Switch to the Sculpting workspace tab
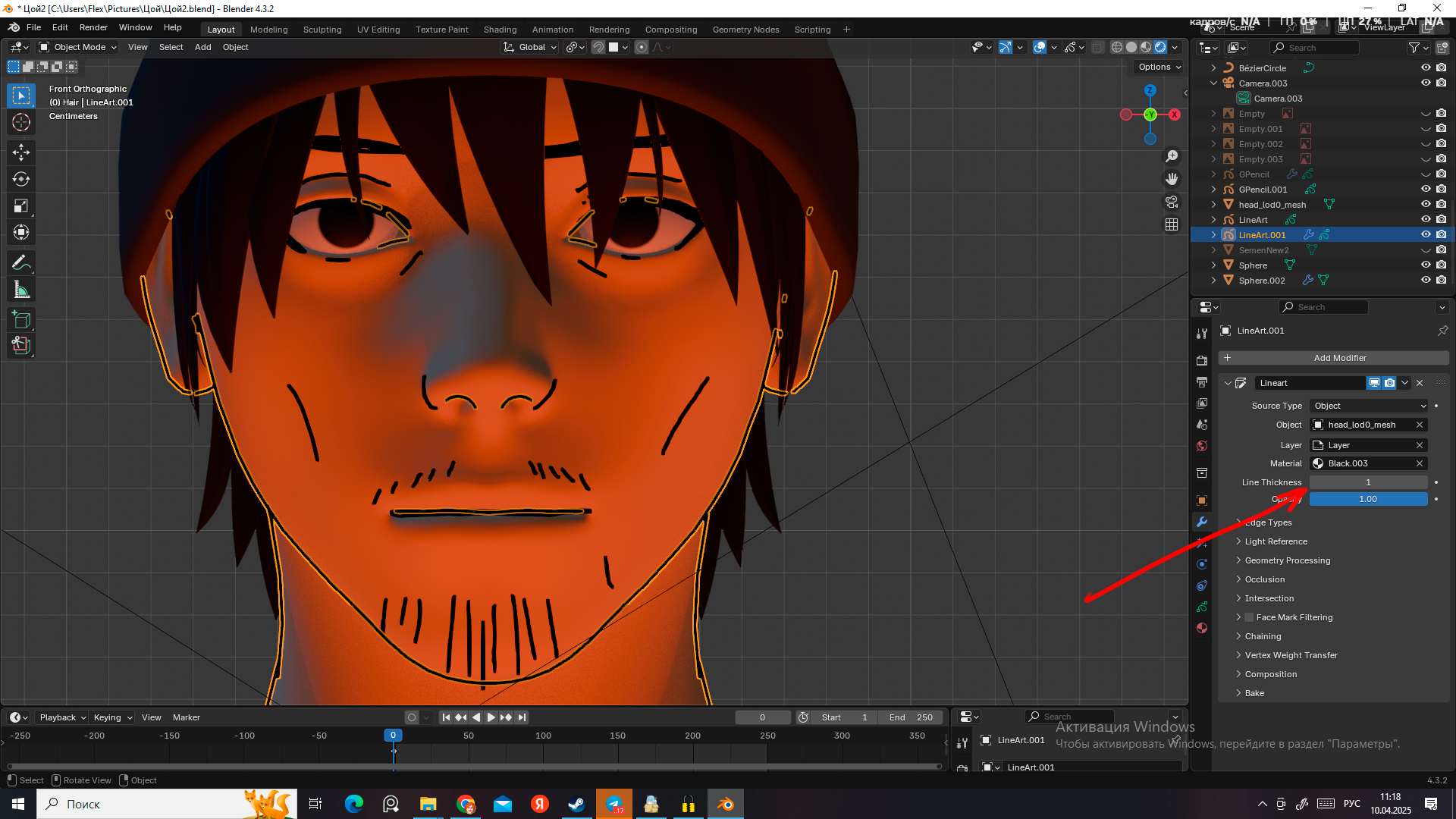This screenshot has height=819, width=1456. click(322, 30)
